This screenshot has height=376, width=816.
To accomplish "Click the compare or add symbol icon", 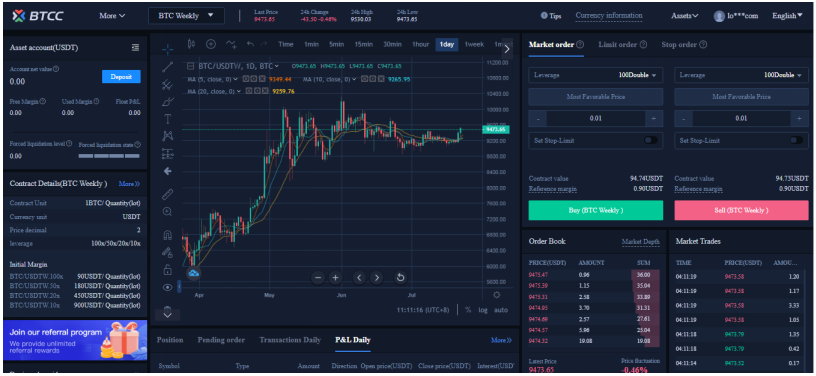I will pos(211,44).
